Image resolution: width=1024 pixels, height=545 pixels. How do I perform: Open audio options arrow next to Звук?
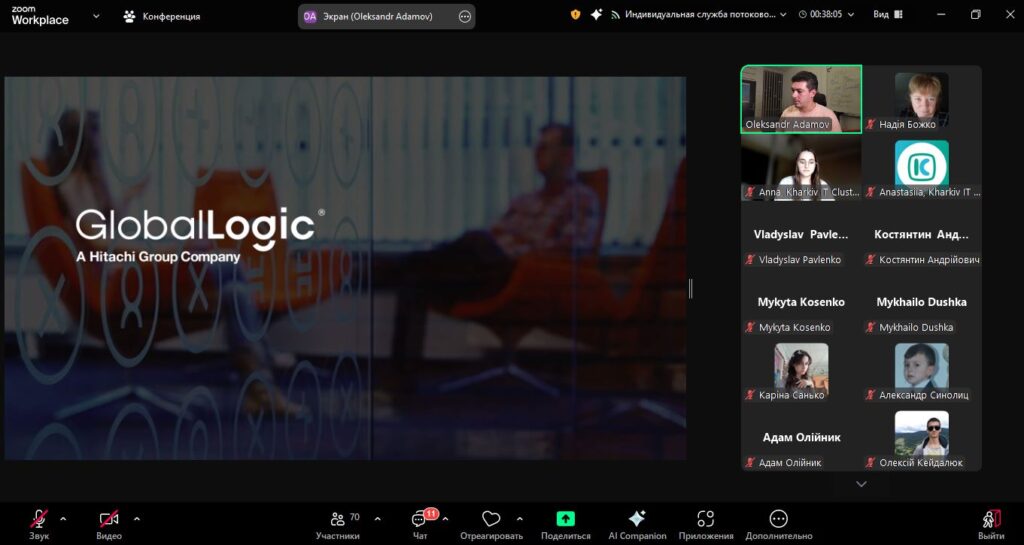63,519
